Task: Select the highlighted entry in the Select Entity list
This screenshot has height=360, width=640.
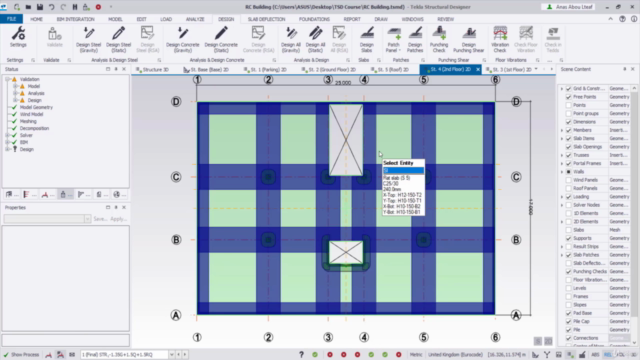Action: (403, 171)
